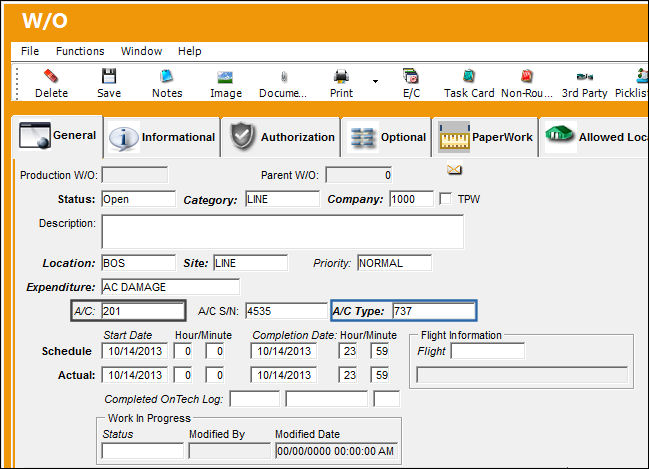Open the Help menu
649x469 pixels.
click(x=190, y=51)
